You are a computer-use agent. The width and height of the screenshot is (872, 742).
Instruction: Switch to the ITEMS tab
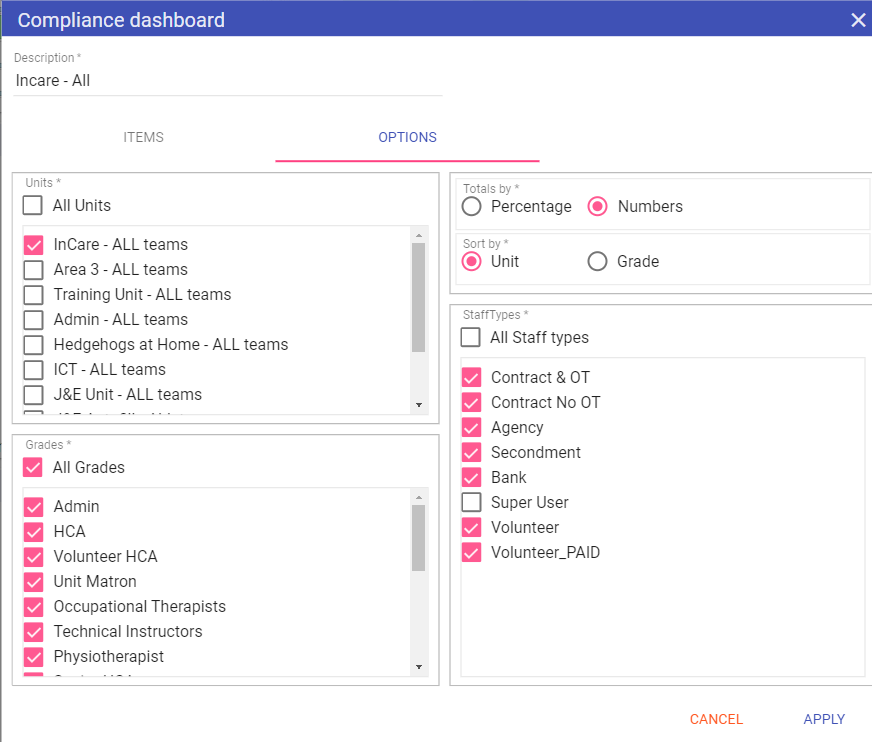143,138
